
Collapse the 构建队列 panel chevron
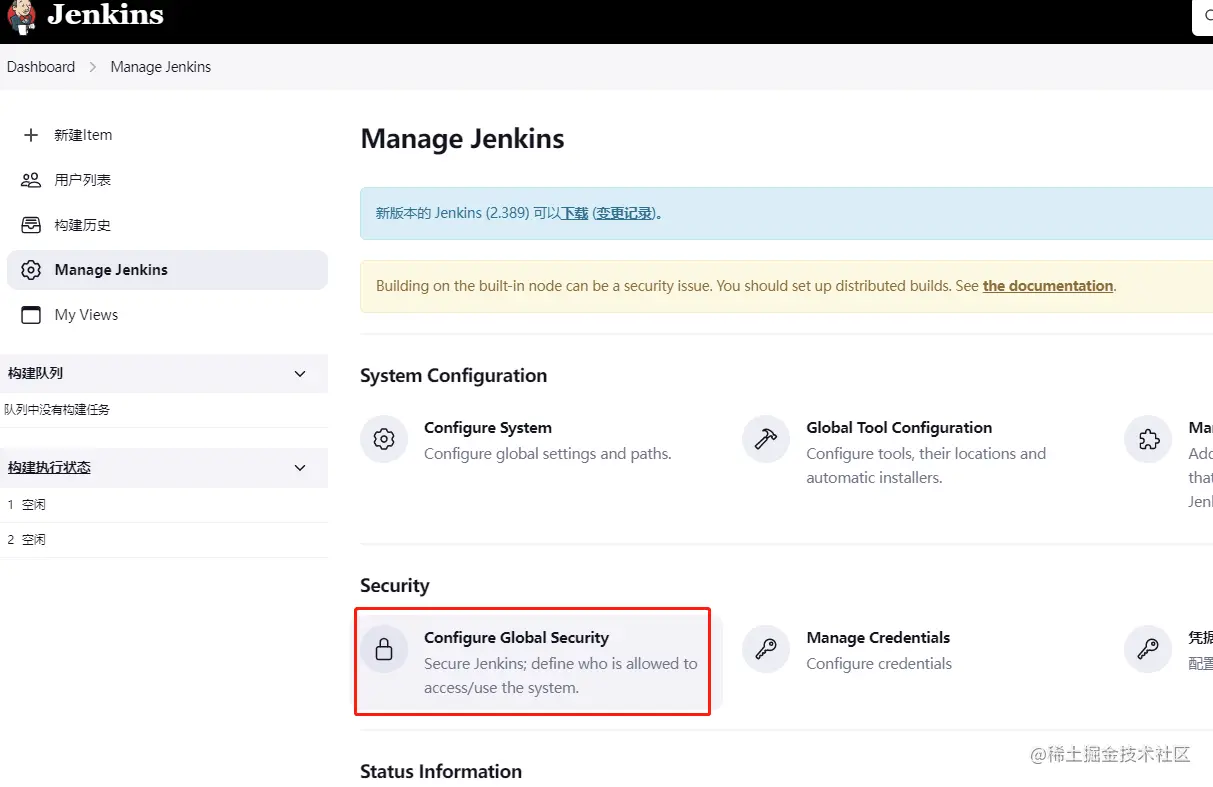click(x=300, y=373)
